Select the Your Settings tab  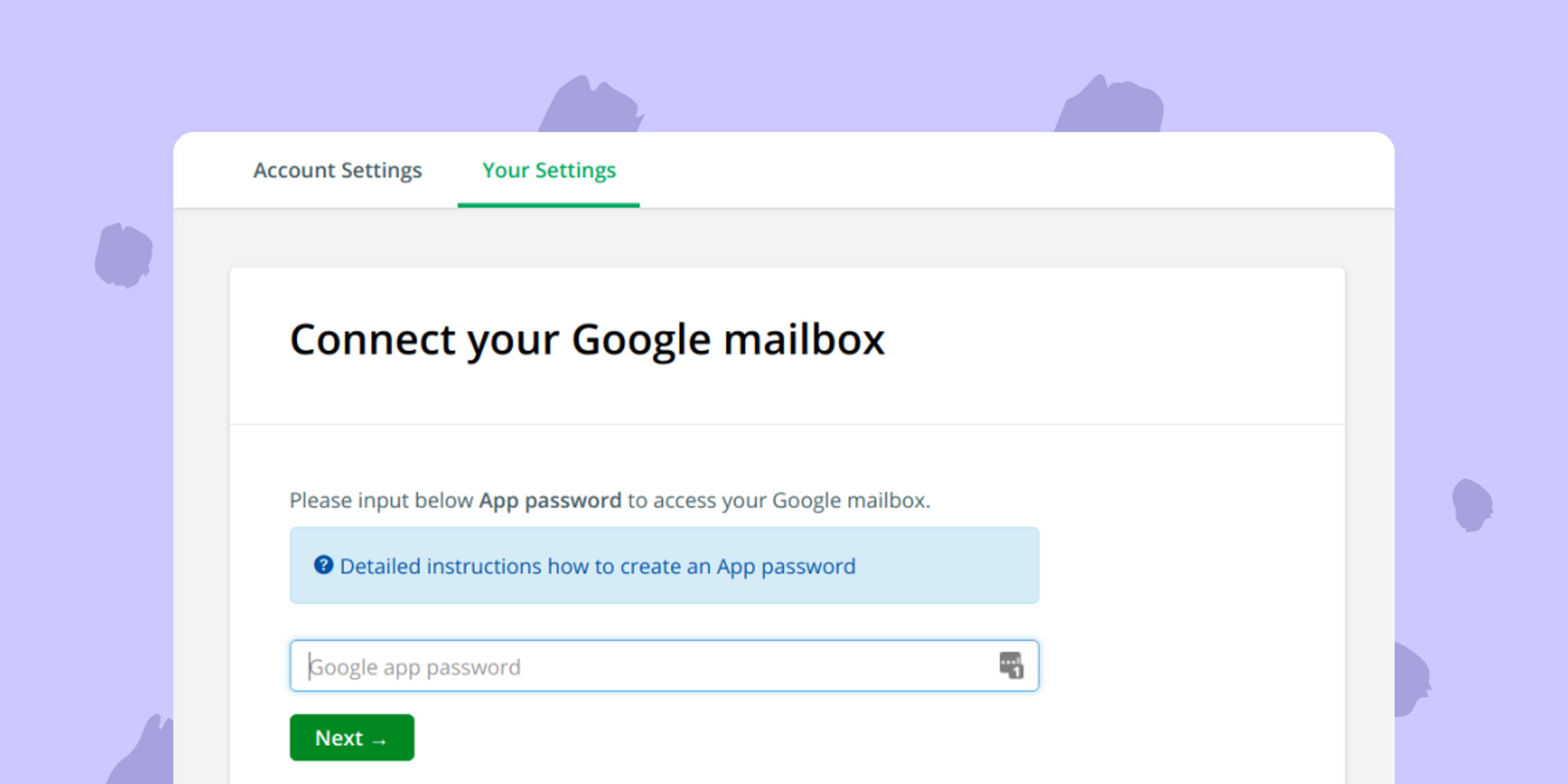click(548, 171)
